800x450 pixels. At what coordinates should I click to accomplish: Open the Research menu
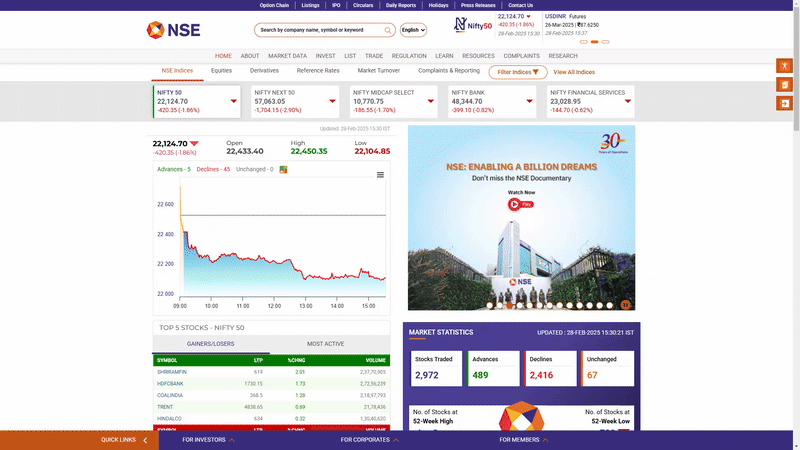pyautogui.click(x=563, y=56)
